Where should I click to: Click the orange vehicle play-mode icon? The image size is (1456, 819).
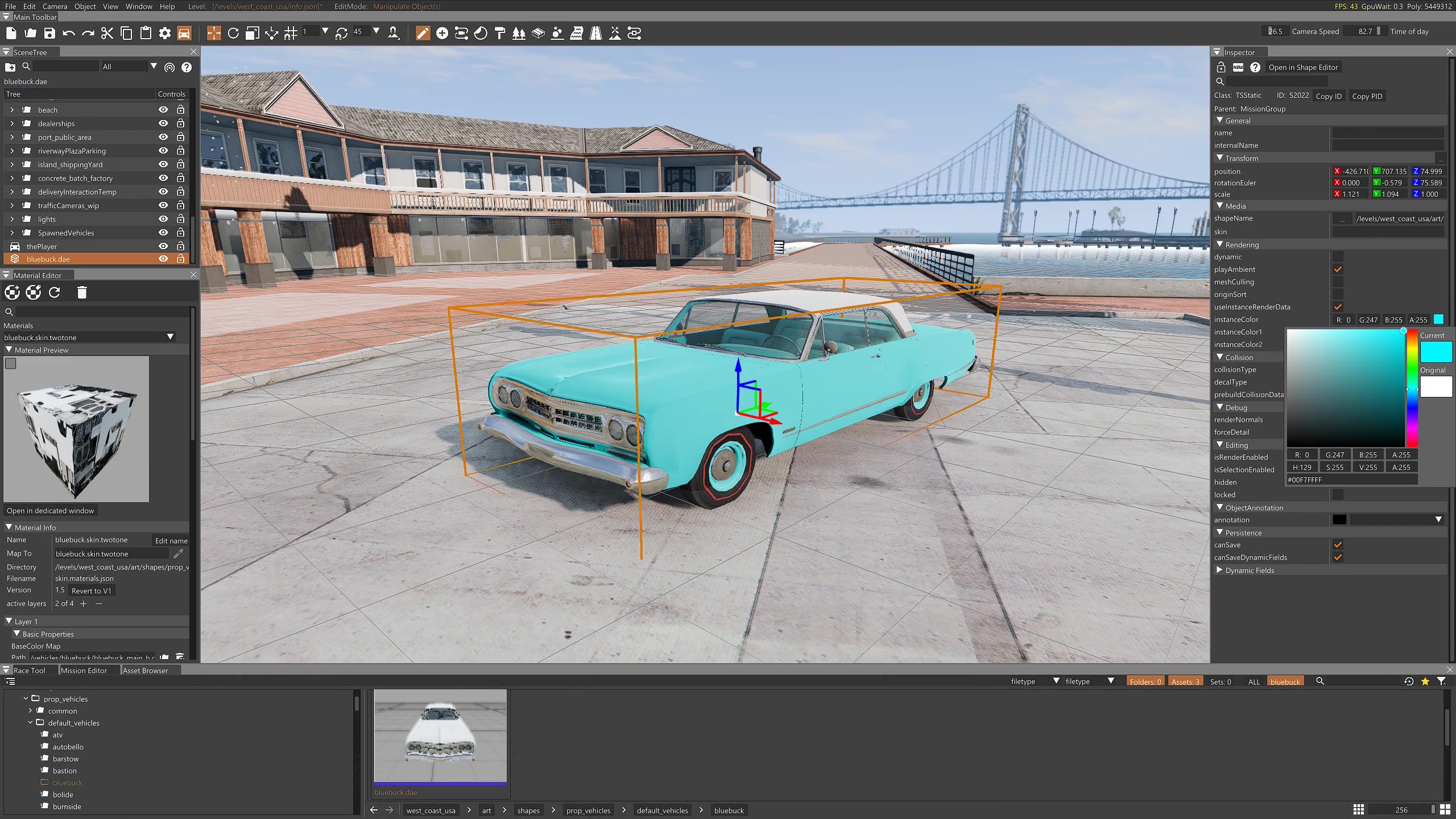[184, 34]
